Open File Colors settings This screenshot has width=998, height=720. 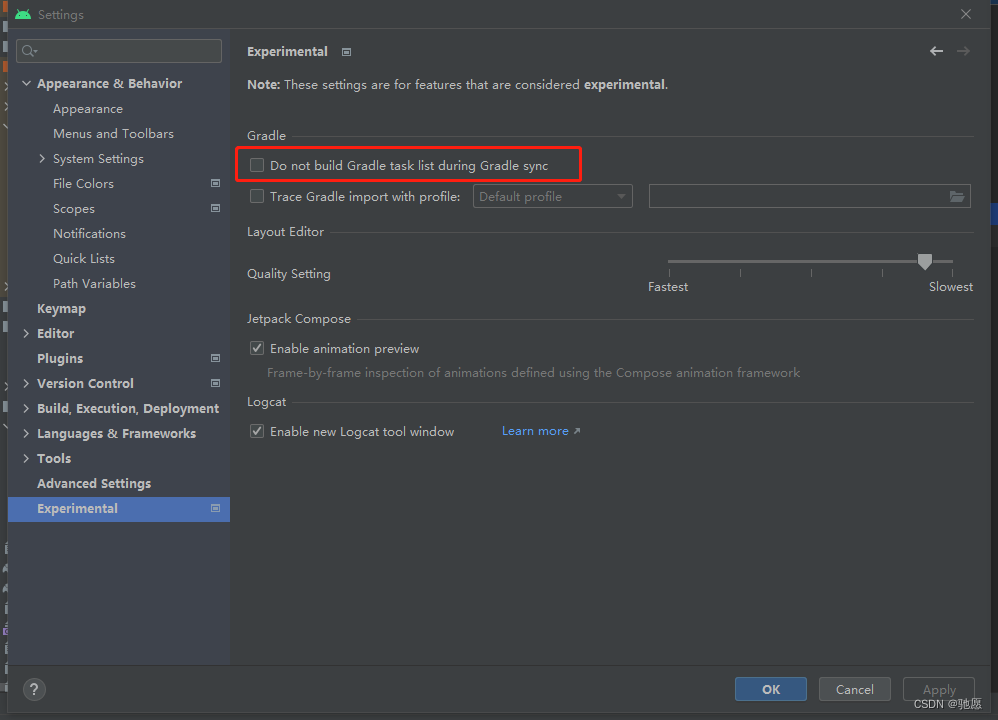pos(83,183)
